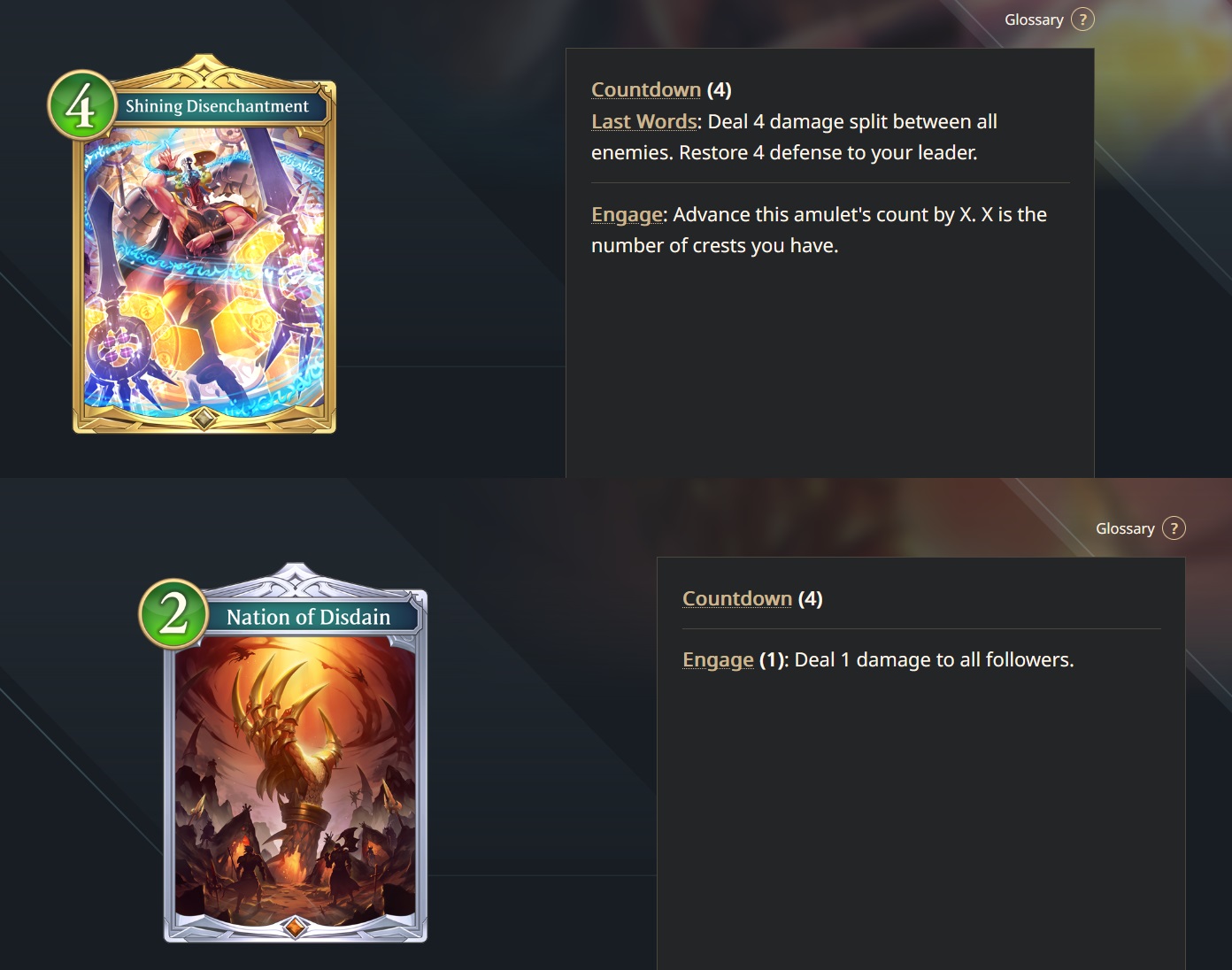Click the green cost 2 orb on Nation of Disdain
1232x970 pixels.
173,613
